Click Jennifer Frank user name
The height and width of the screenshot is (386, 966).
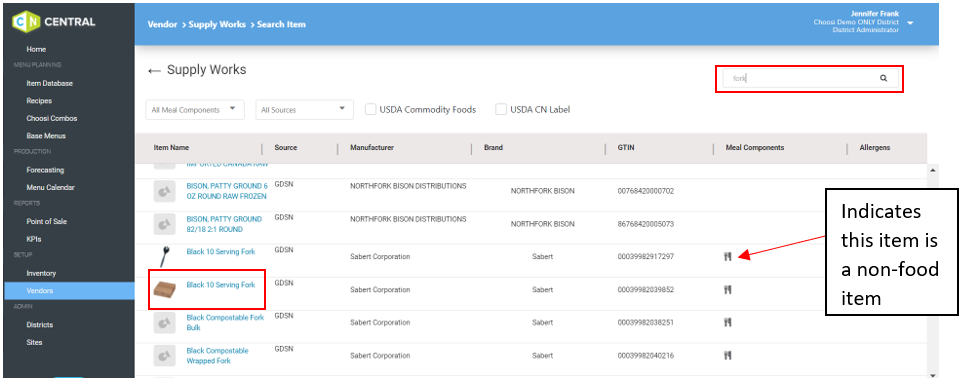click(875, 14)
